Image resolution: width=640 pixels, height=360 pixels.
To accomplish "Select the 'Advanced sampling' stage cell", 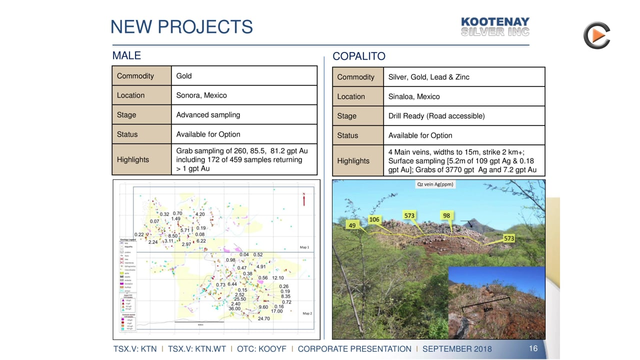I will 244,115.
